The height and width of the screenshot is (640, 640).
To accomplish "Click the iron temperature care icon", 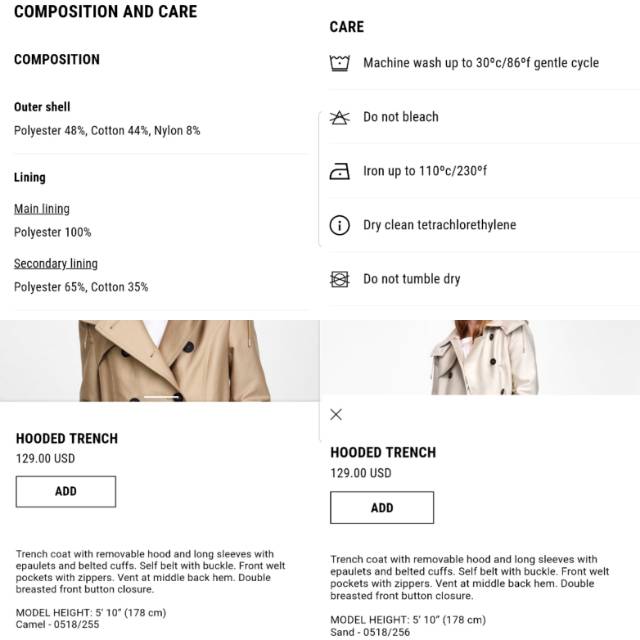I will pos(340,171).
